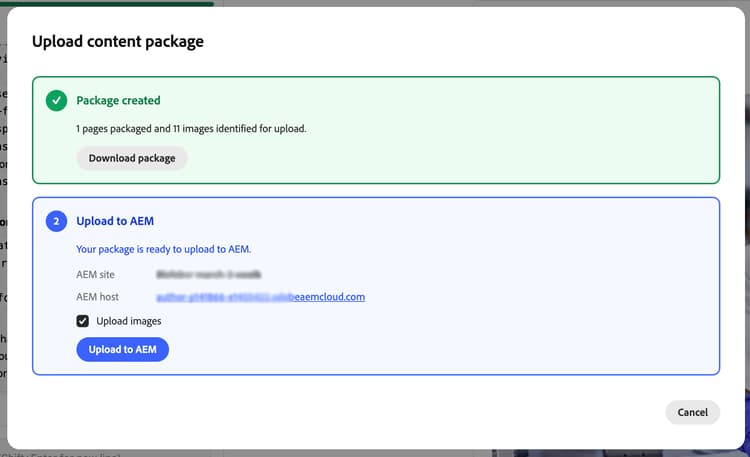Click the blue Upload to AEM button
The height and width of the screenshot is (457, 750).
[122, 349]
